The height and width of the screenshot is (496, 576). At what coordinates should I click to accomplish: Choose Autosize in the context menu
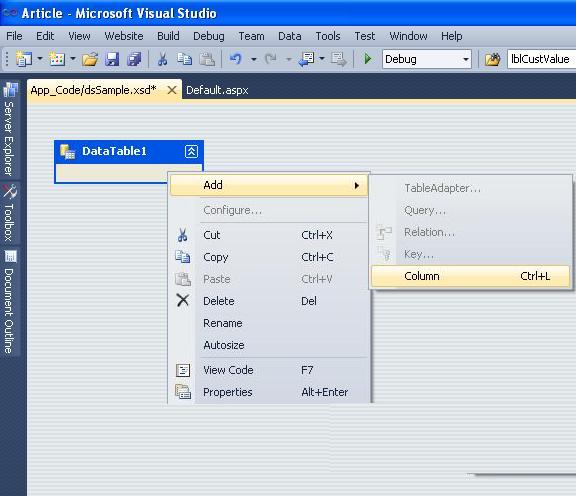(269, 345)
